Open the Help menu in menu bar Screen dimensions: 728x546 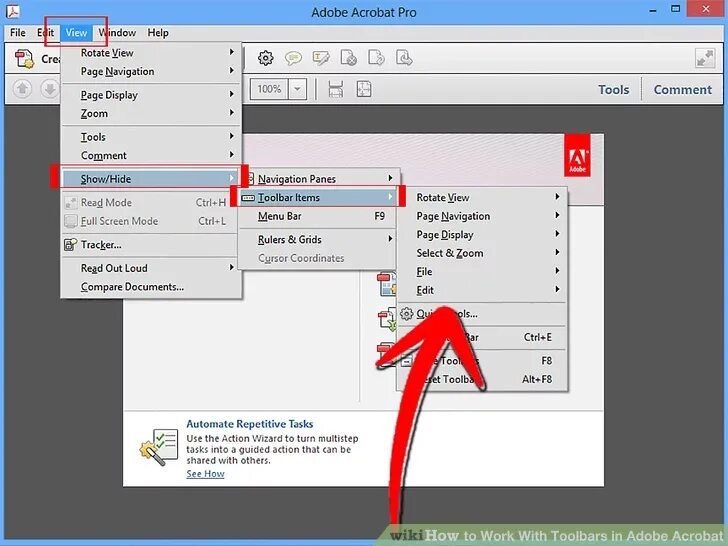(158, 32)
